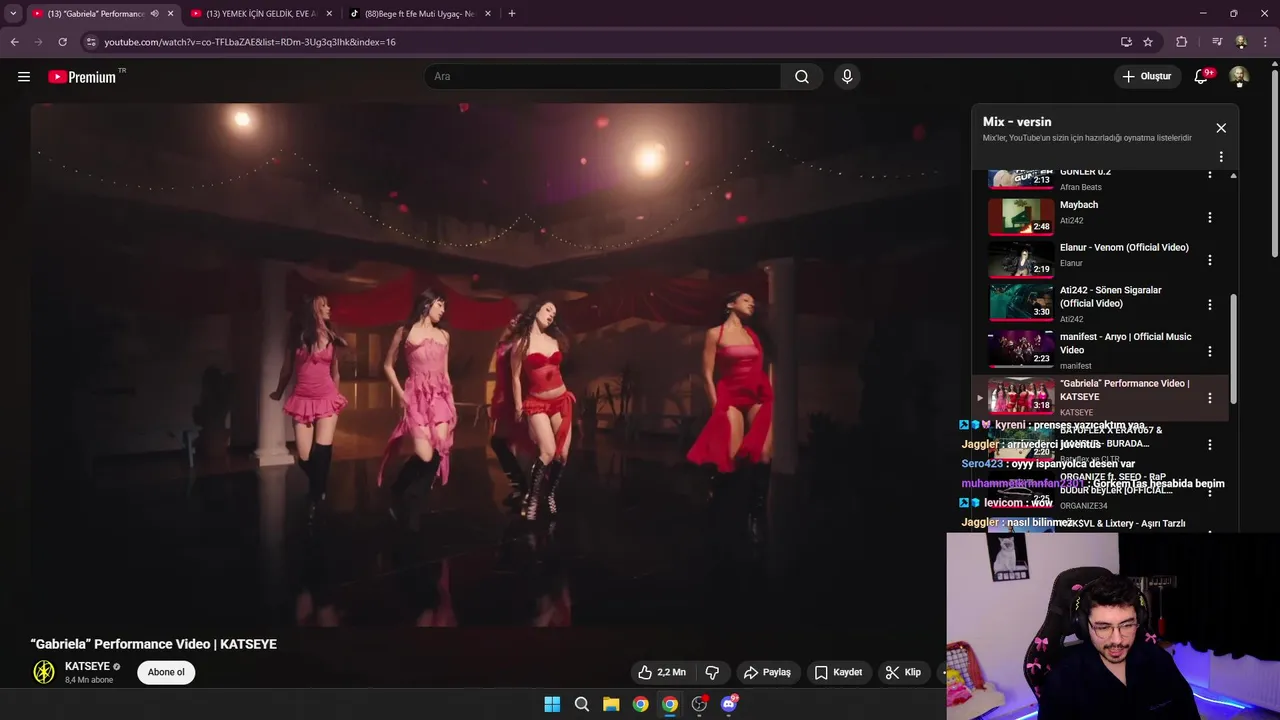Open Chrome three-dot menu
Viewport: 1280px width, 720px height.
tap(1266, 42)
